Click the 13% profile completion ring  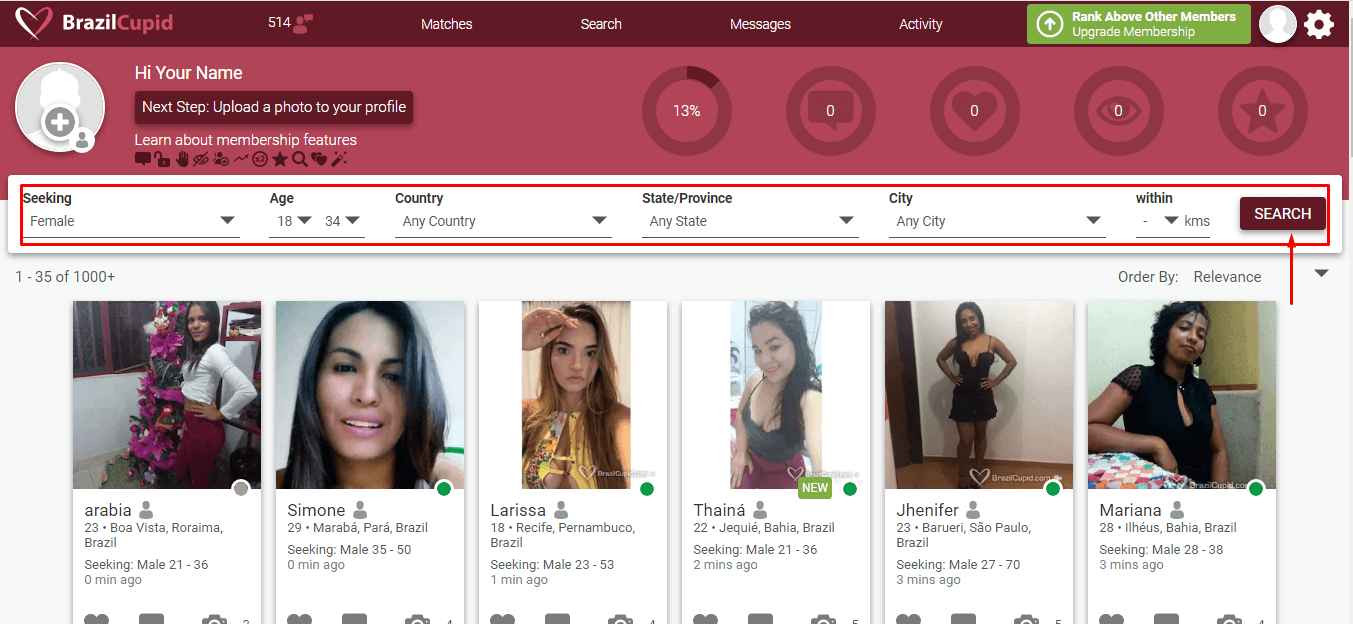click(x=686, y=111)
